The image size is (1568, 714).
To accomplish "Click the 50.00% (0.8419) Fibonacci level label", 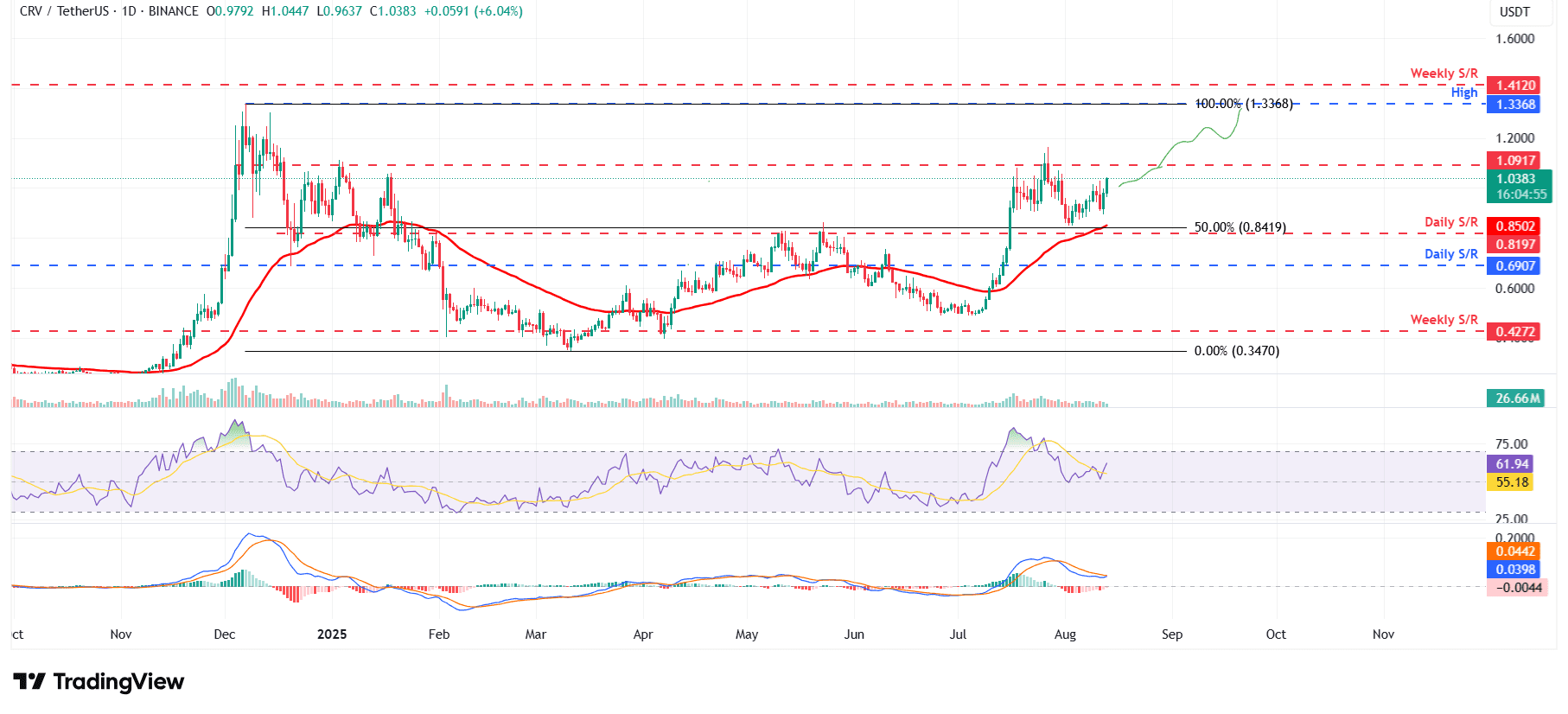I will (x=1240, y=228).
